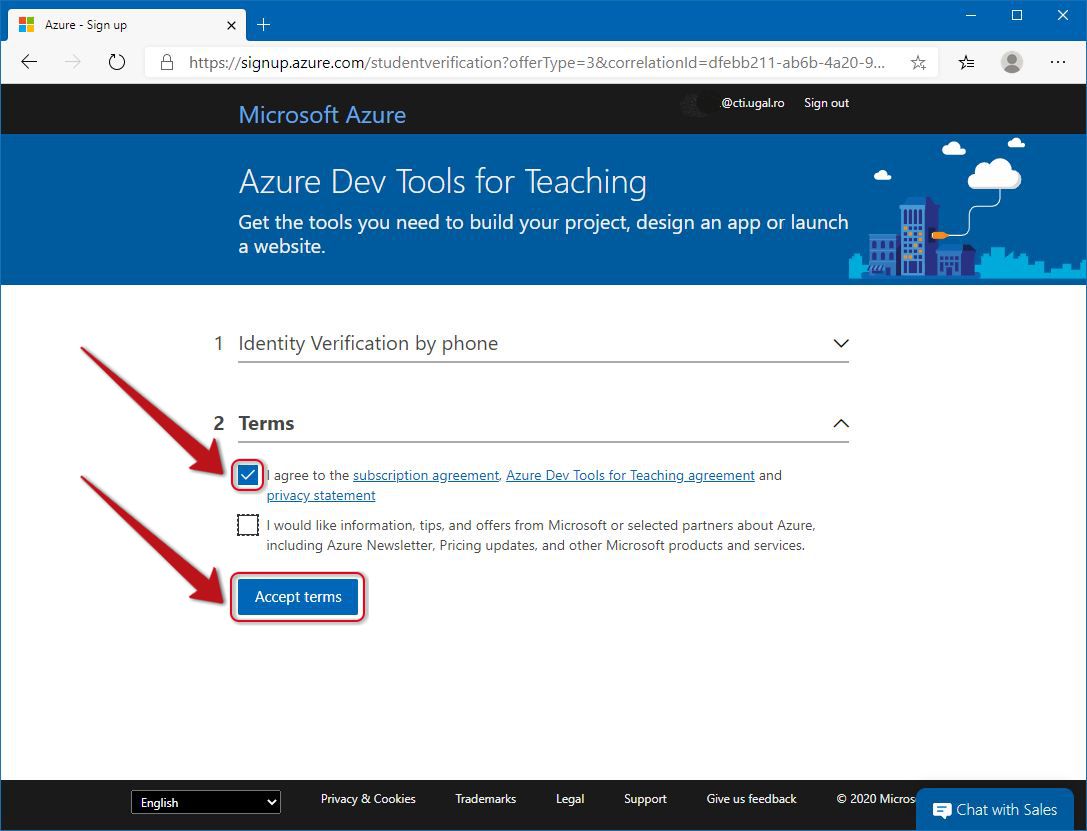
Task: Go to the Microsoft Azure home link
Action: [x=322, y=114]
